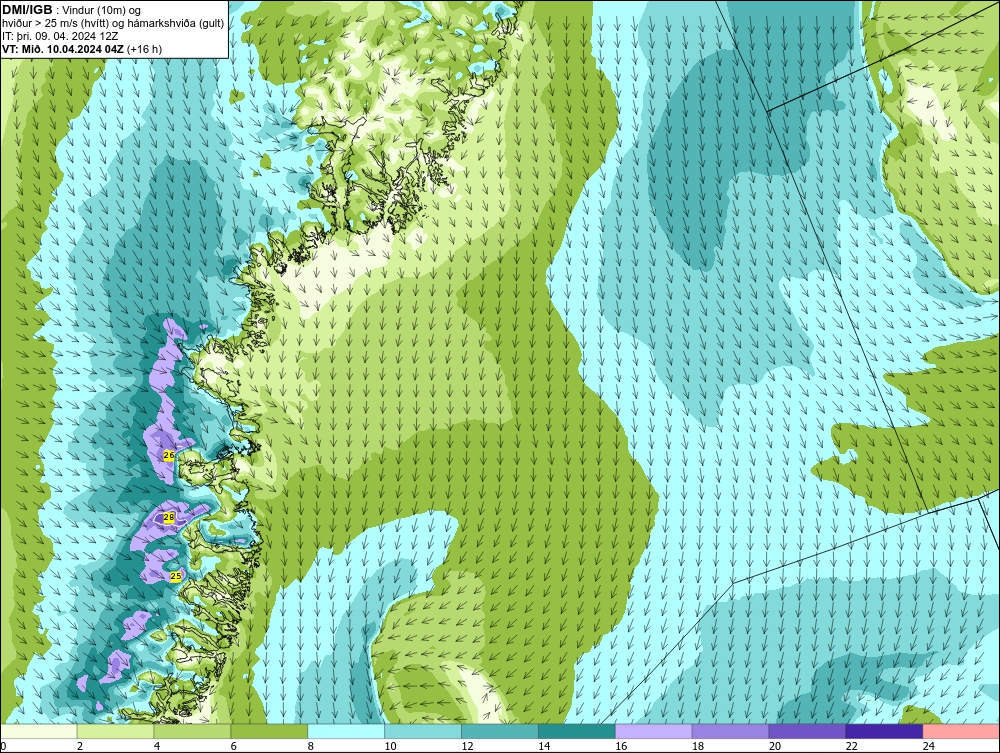Click the yellow gust label 26
This screenshot has width=1000, height=753.
point(168,455)
